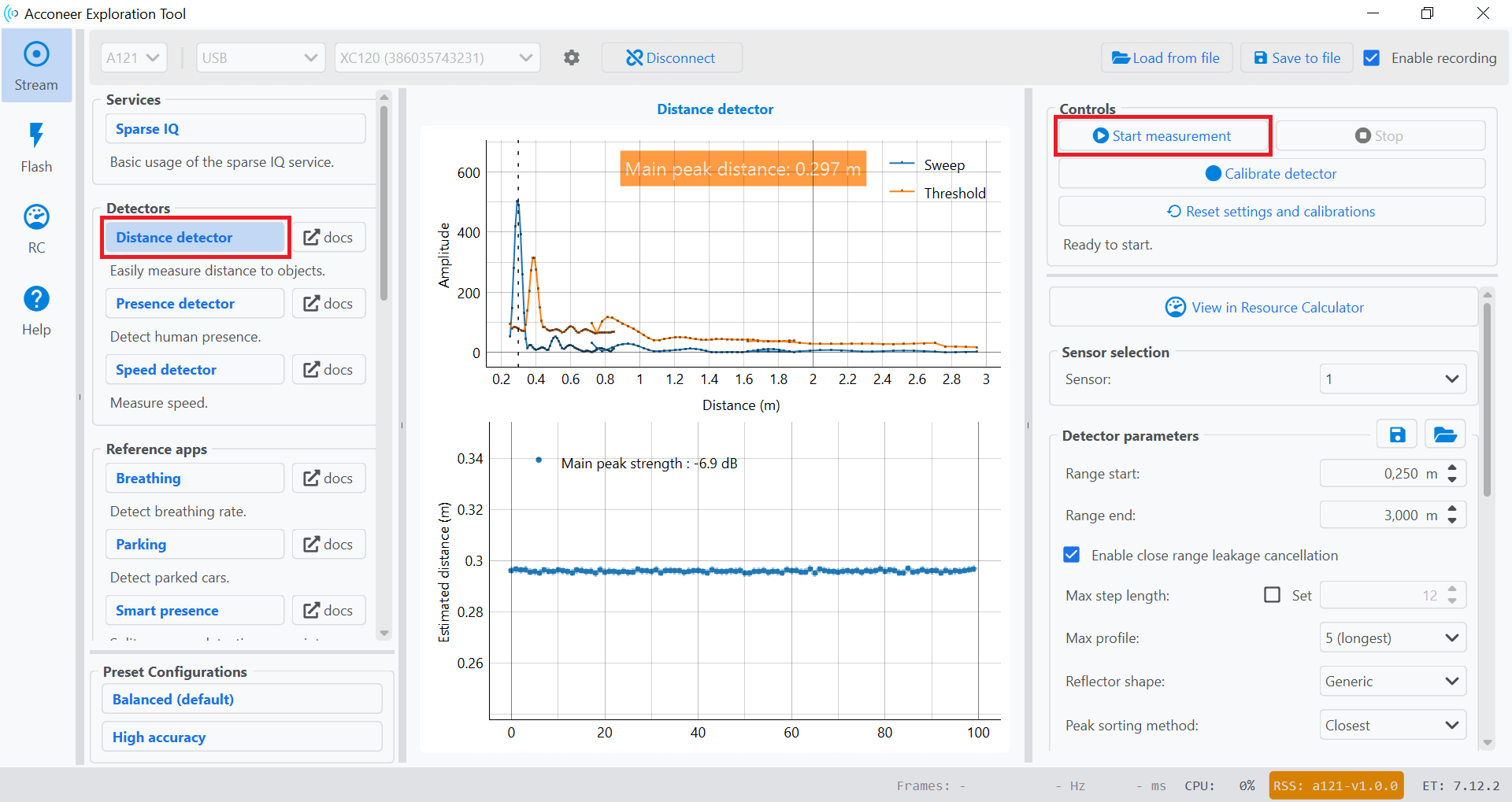The height and width of the screenshot is (802, 1512).
Task: Open the Help section
Action: click(x=36, y=310)
